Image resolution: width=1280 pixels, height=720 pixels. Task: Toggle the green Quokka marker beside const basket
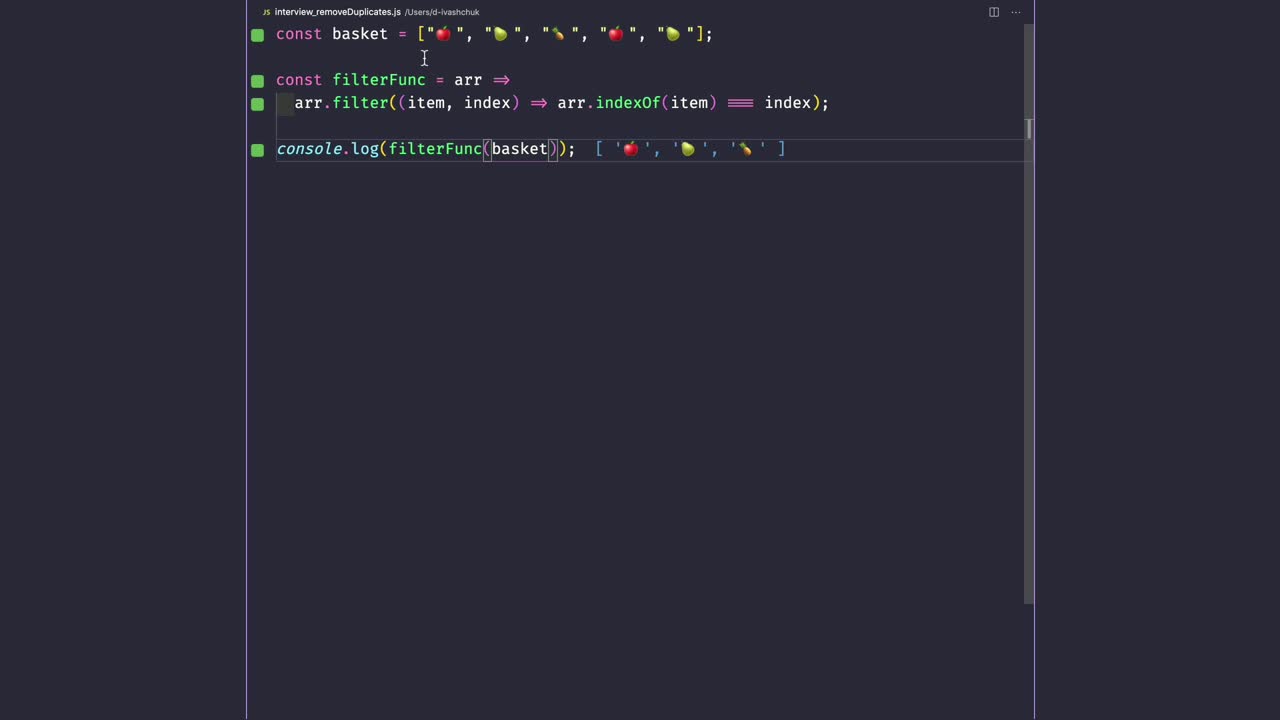[257, 34]
